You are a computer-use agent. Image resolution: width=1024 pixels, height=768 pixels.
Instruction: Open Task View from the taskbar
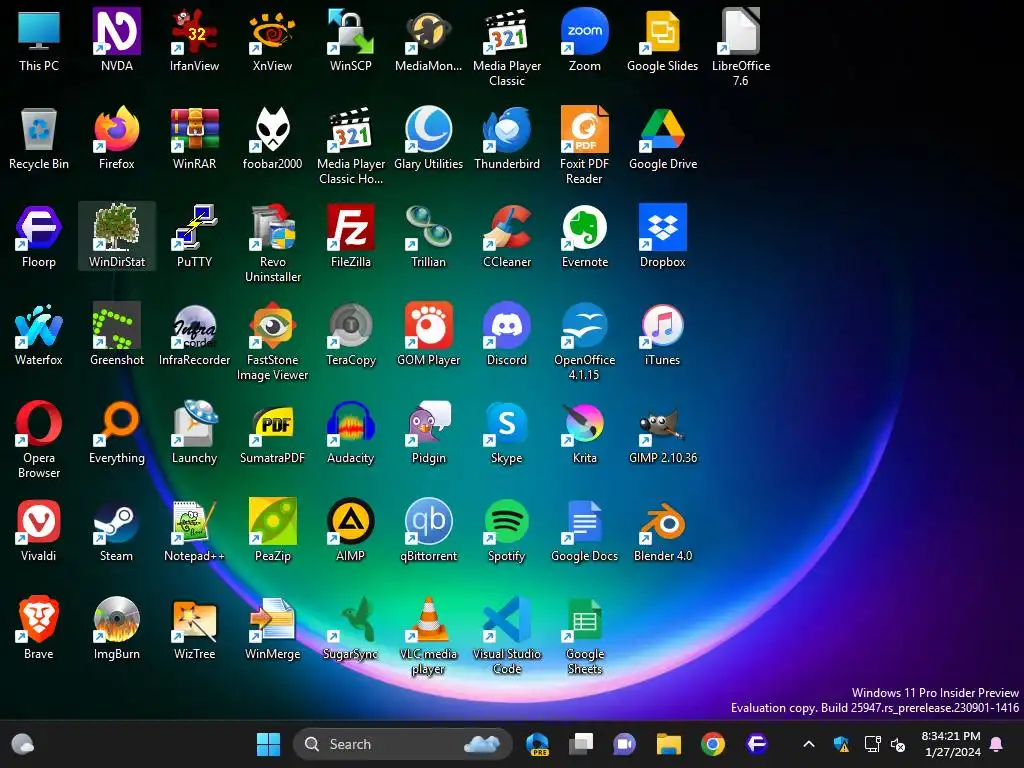pos(581,744)
